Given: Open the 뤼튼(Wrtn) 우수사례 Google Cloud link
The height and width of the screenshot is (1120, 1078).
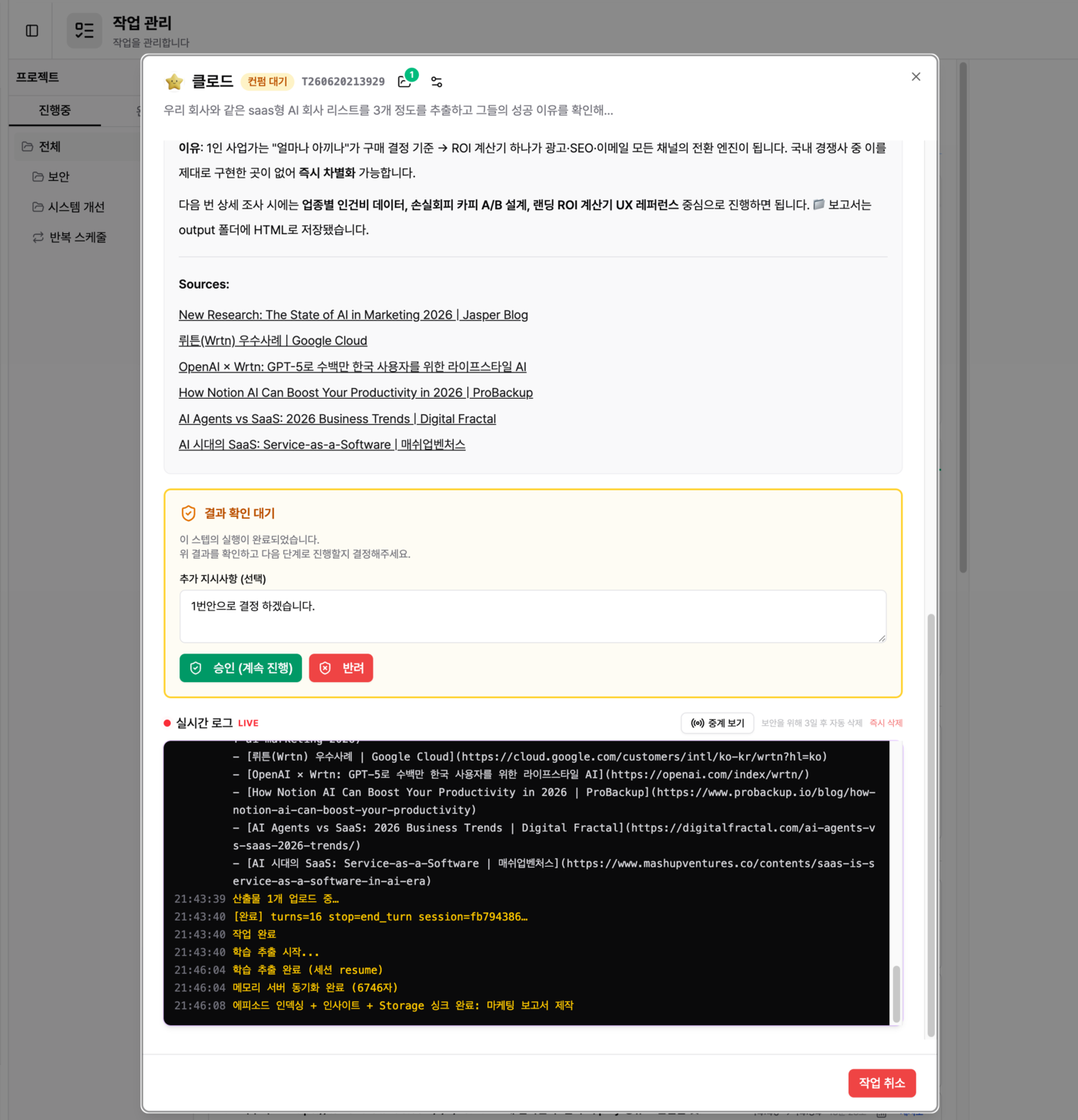Looking at the screenshot, I should click(x=273, y=340).
